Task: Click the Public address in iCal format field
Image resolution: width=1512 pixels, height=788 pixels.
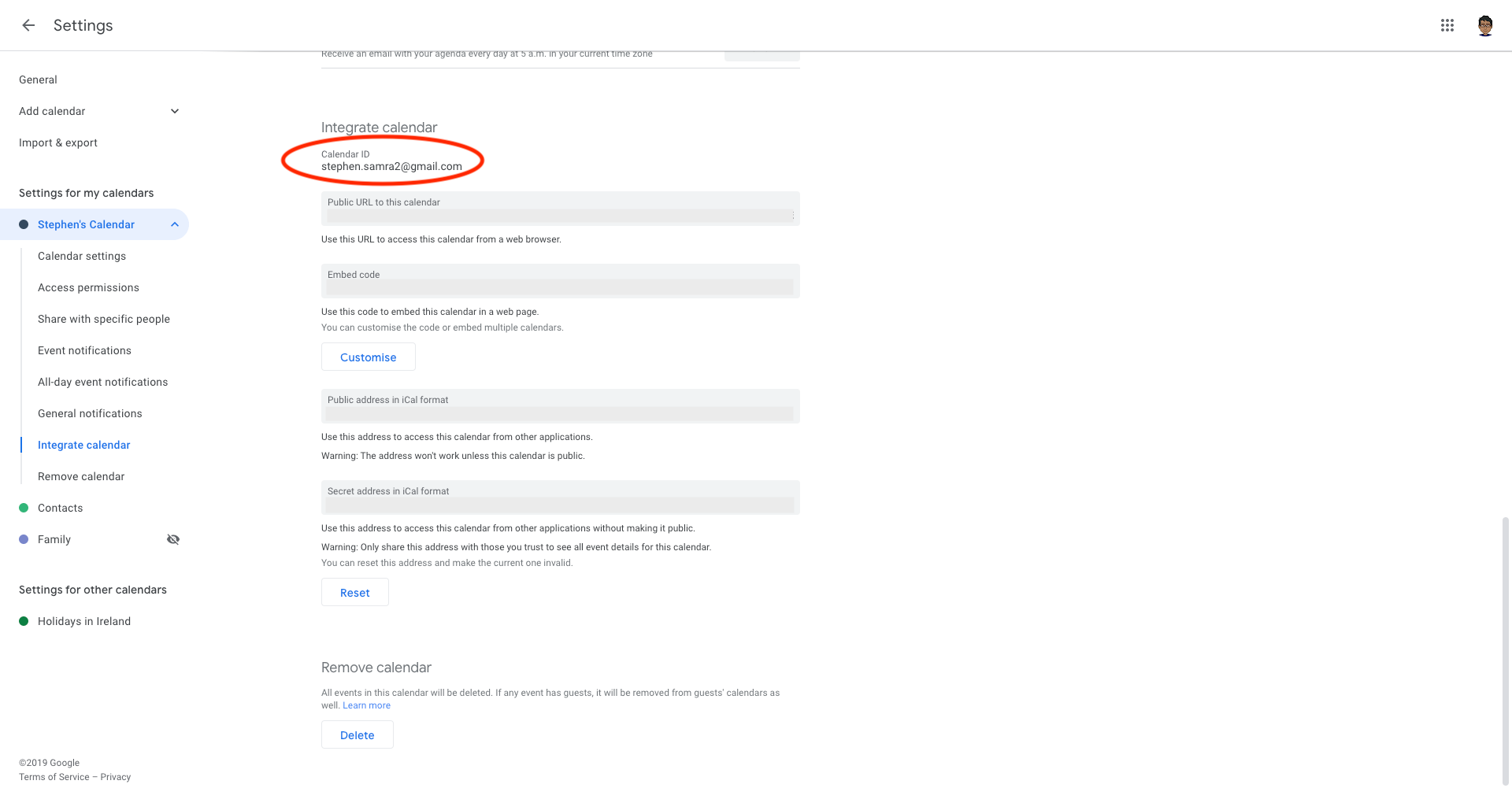Action: coord(560,406)
